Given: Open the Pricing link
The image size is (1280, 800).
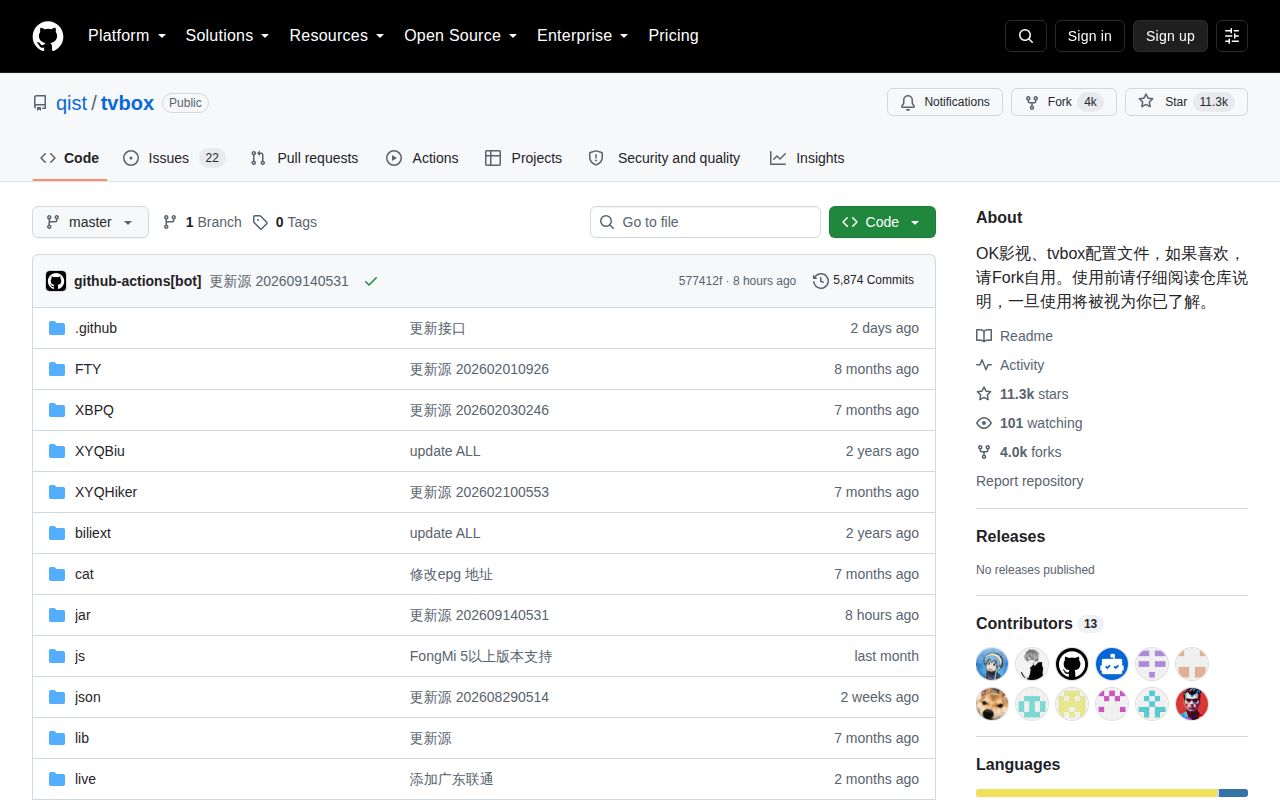Looking at the screenshot, I should pyautogui.click(x=673, y=36).
